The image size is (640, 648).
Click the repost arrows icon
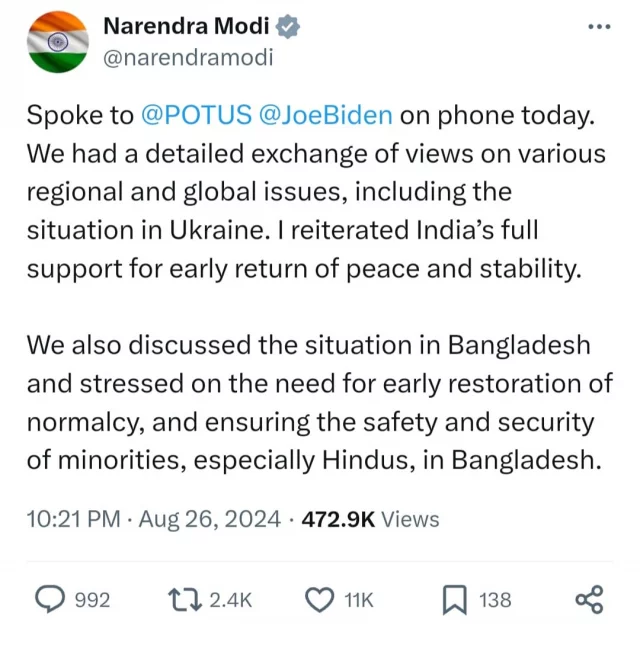(x=185, y=599)
